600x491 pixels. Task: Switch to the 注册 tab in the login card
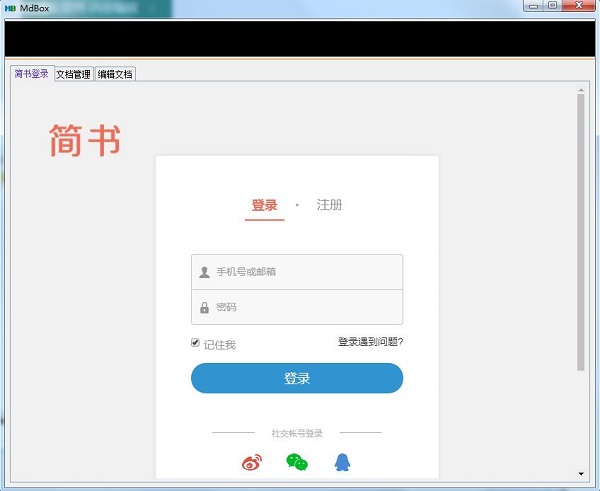click(x=329, y=205)
